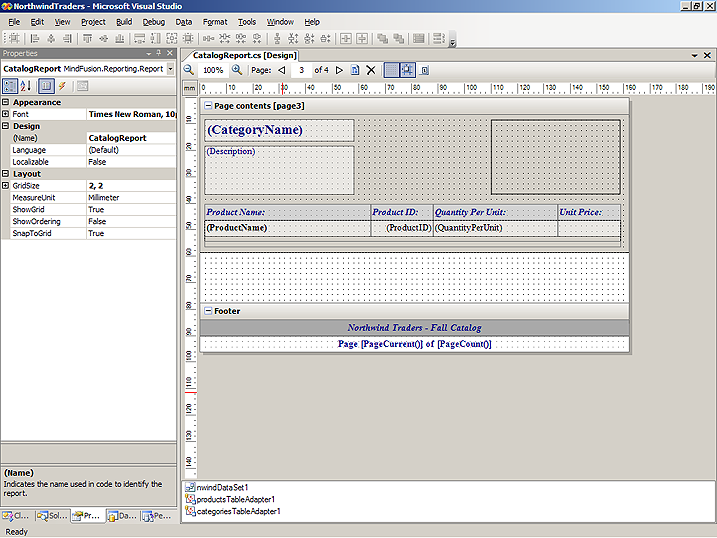The image size is (717, 538).
Task: Click the Size to Grid icon
Action: click(187, 38)
